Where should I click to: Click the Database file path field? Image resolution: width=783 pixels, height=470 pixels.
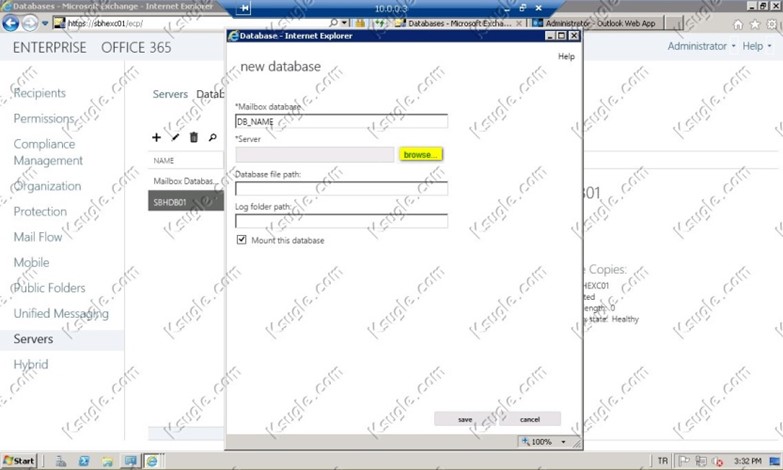[x=341, y=188]
